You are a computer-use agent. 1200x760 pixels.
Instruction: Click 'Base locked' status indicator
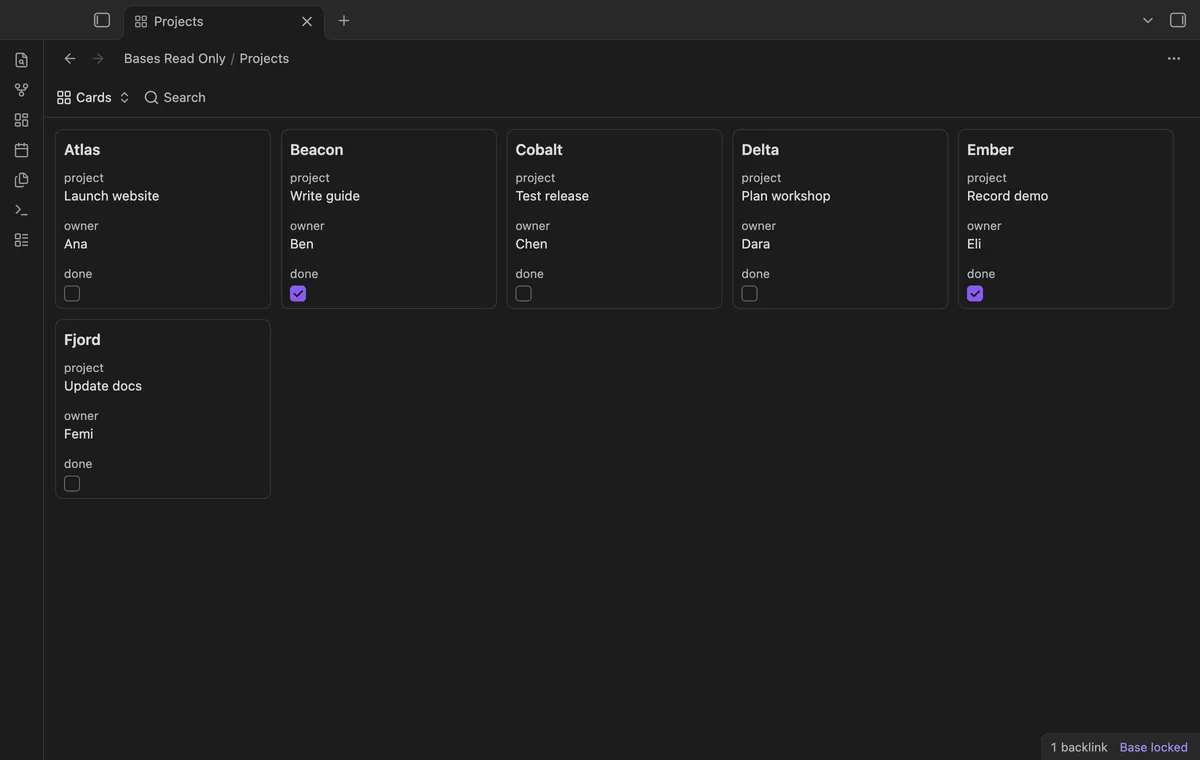1154,747
